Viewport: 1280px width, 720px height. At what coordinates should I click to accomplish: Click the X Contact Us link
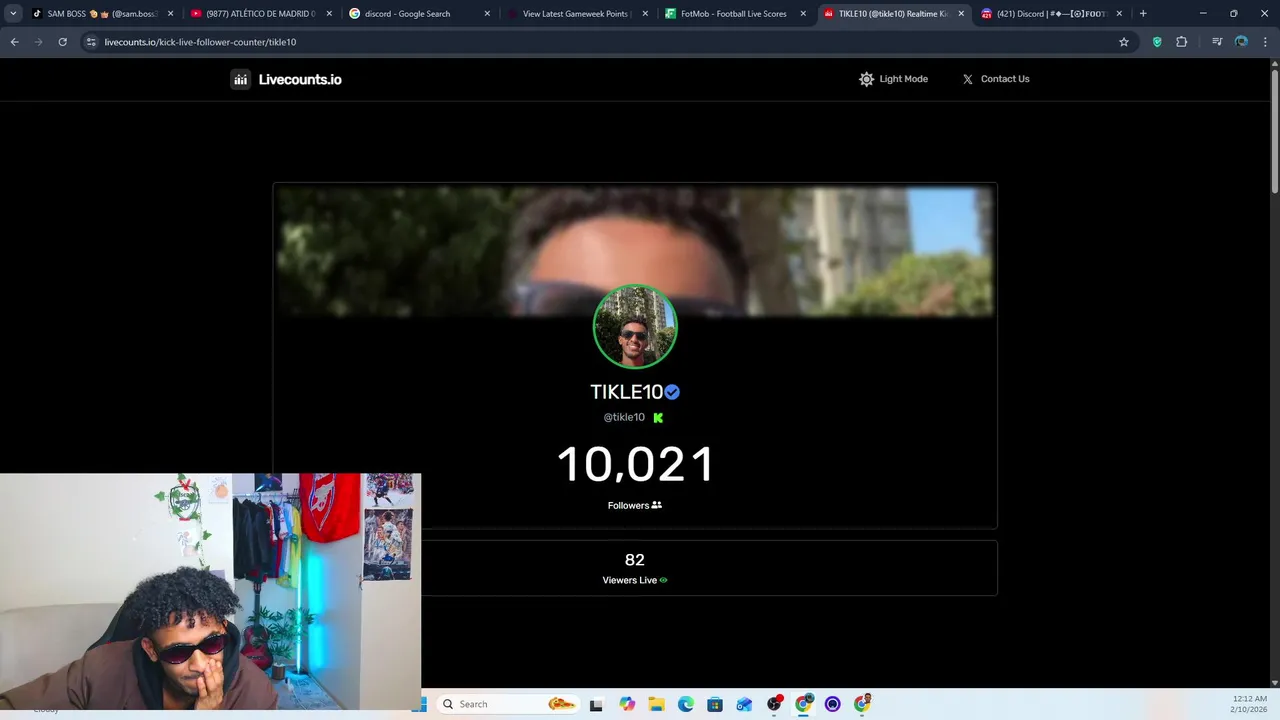[x=996, y=79]
